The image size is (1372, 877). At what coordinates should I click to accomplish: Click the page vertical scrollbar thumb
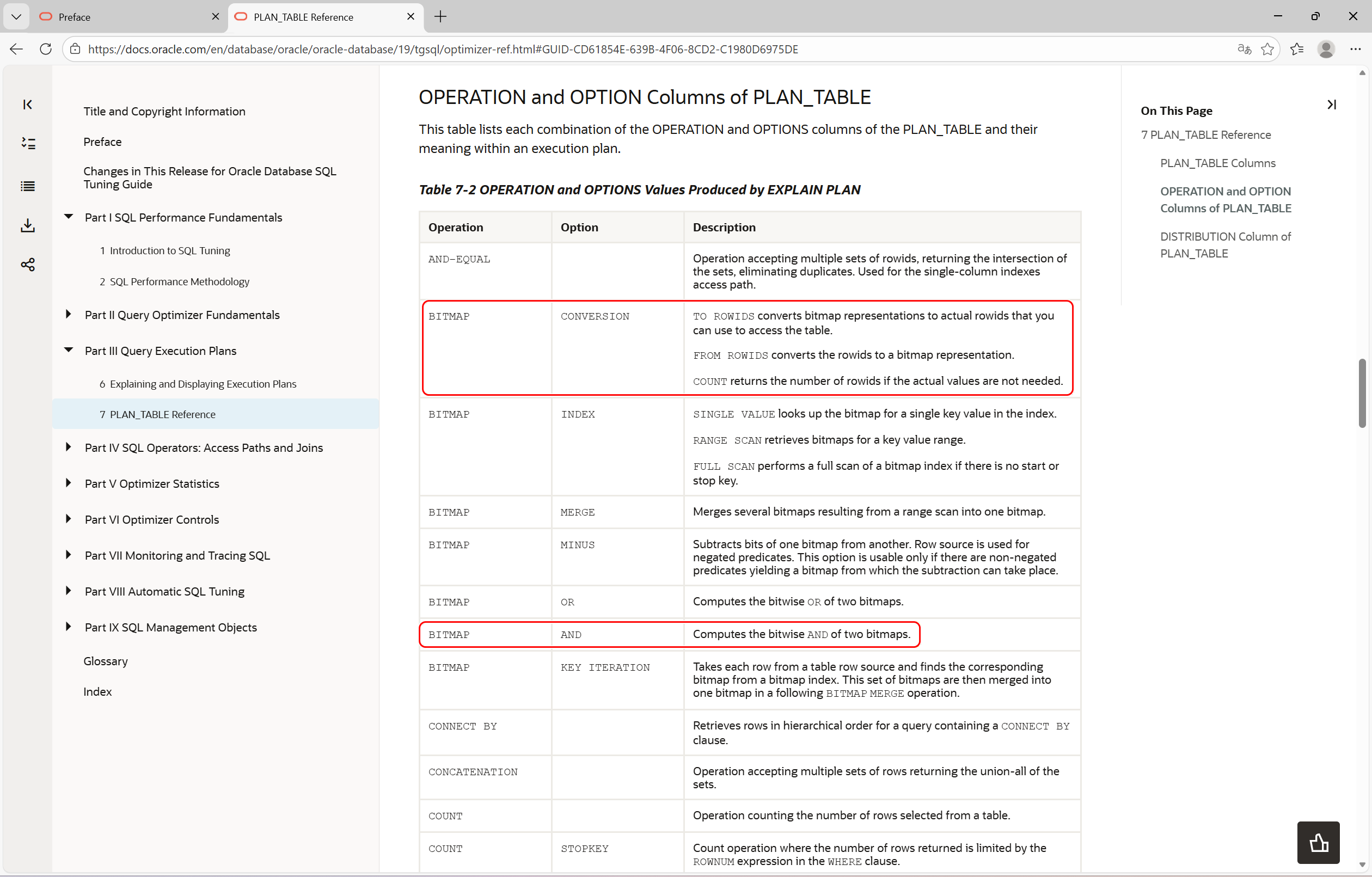click(x=1362, y=393)
